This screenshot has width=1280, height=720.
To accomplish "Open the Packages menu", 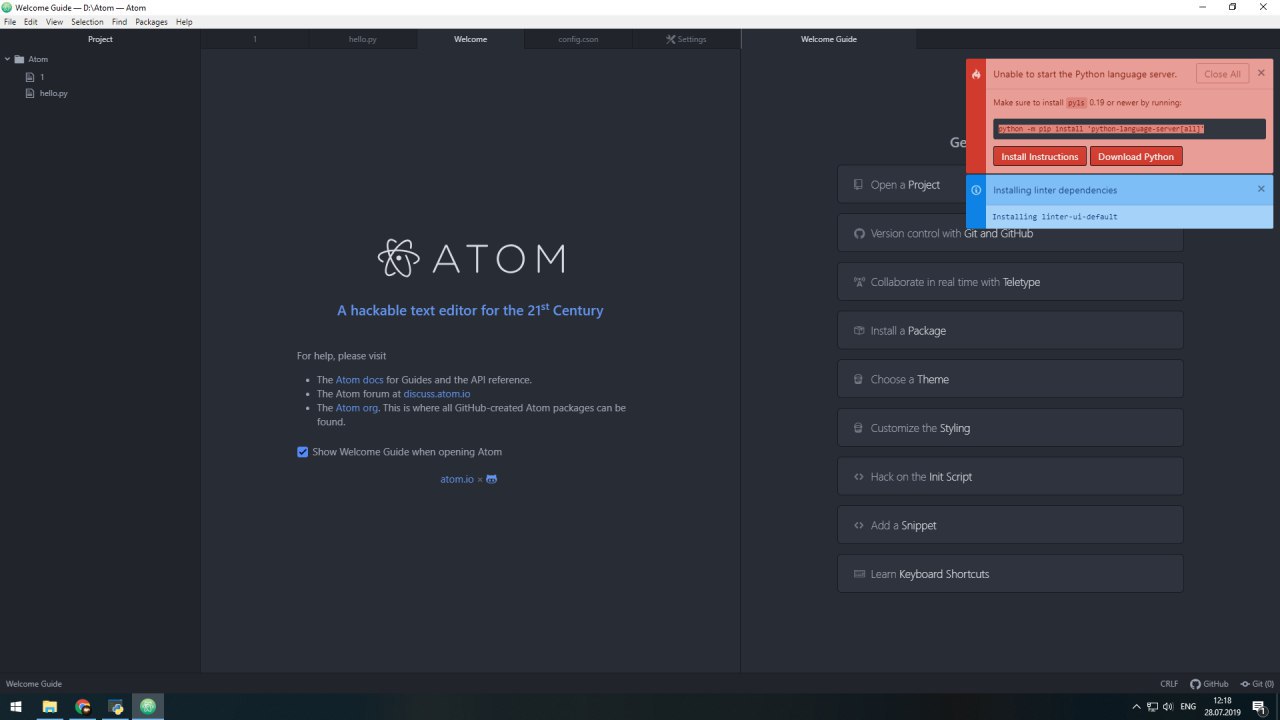I will (x=151, y=22).
